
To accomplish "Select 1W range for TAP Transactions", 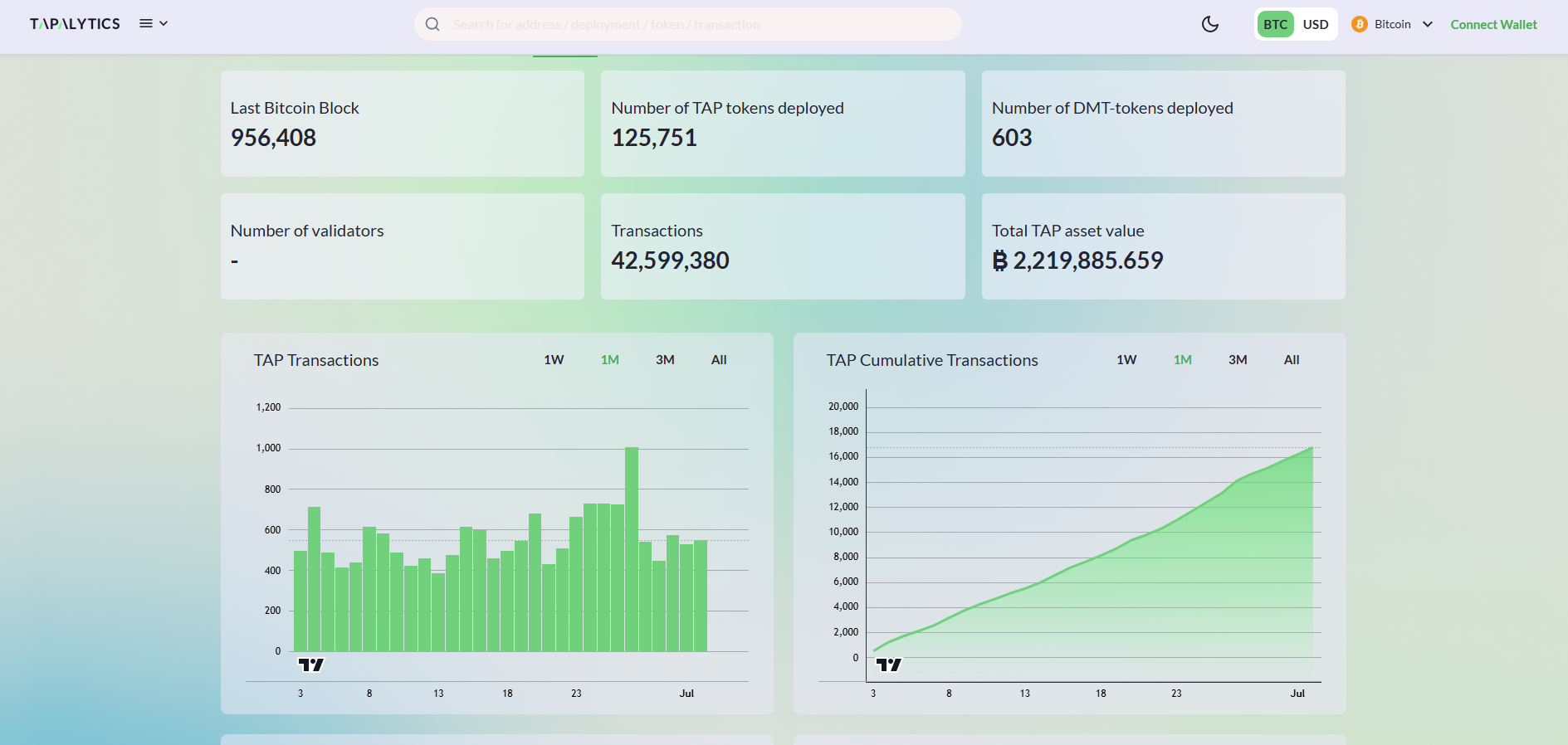I will pos(554,359).
